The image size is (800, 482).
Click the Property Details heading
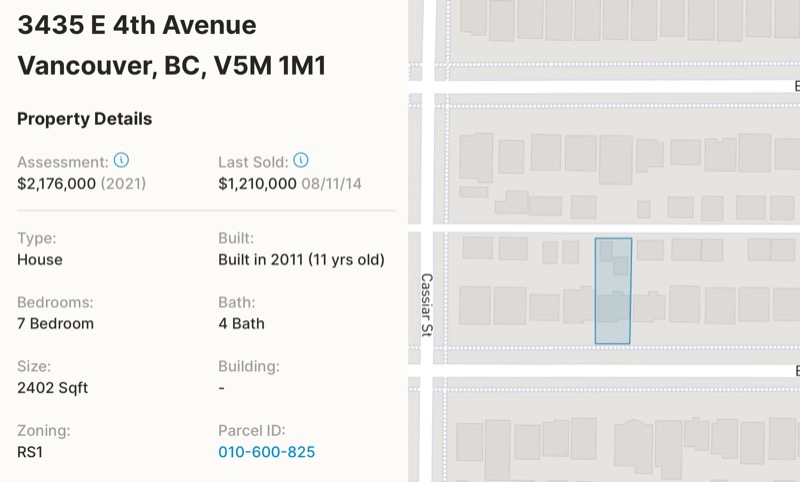click(x=85, y=119)
